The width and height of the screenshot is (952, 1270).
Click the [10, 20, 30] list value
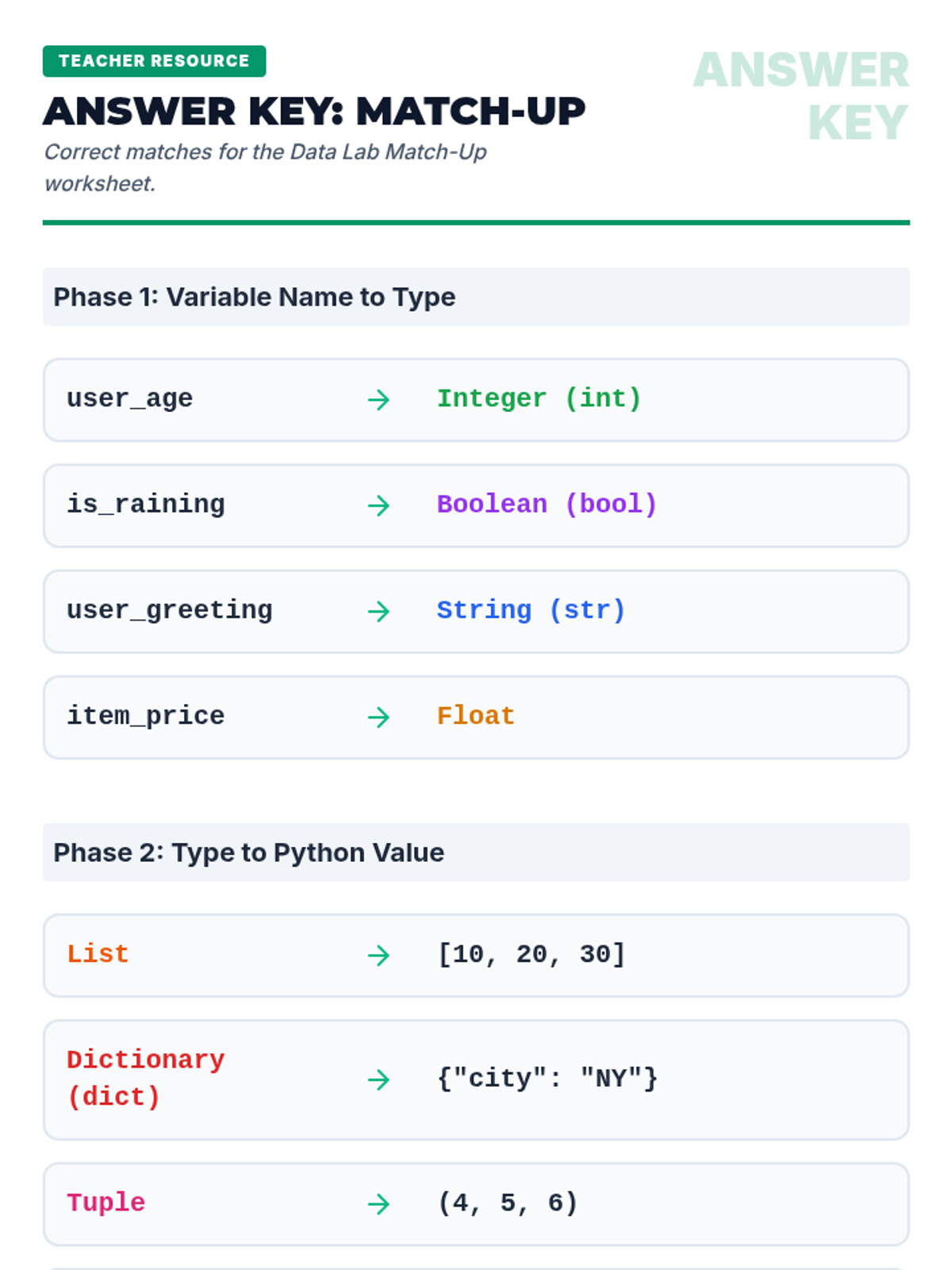click(x=531, y=954)
